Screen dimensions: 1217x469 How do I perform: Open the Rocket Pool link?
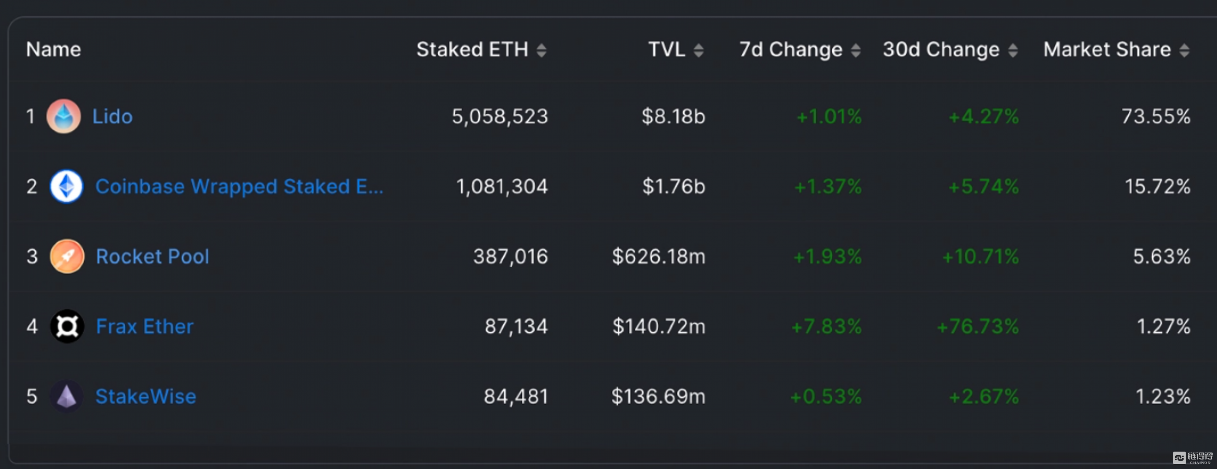(x=152, y=257)
